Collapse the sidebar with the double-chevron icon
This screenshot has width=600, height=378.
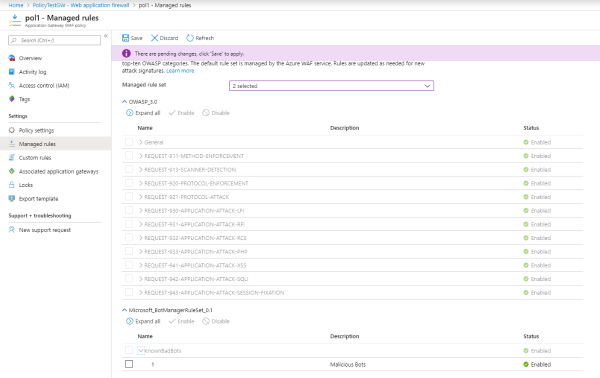point(106,36)
